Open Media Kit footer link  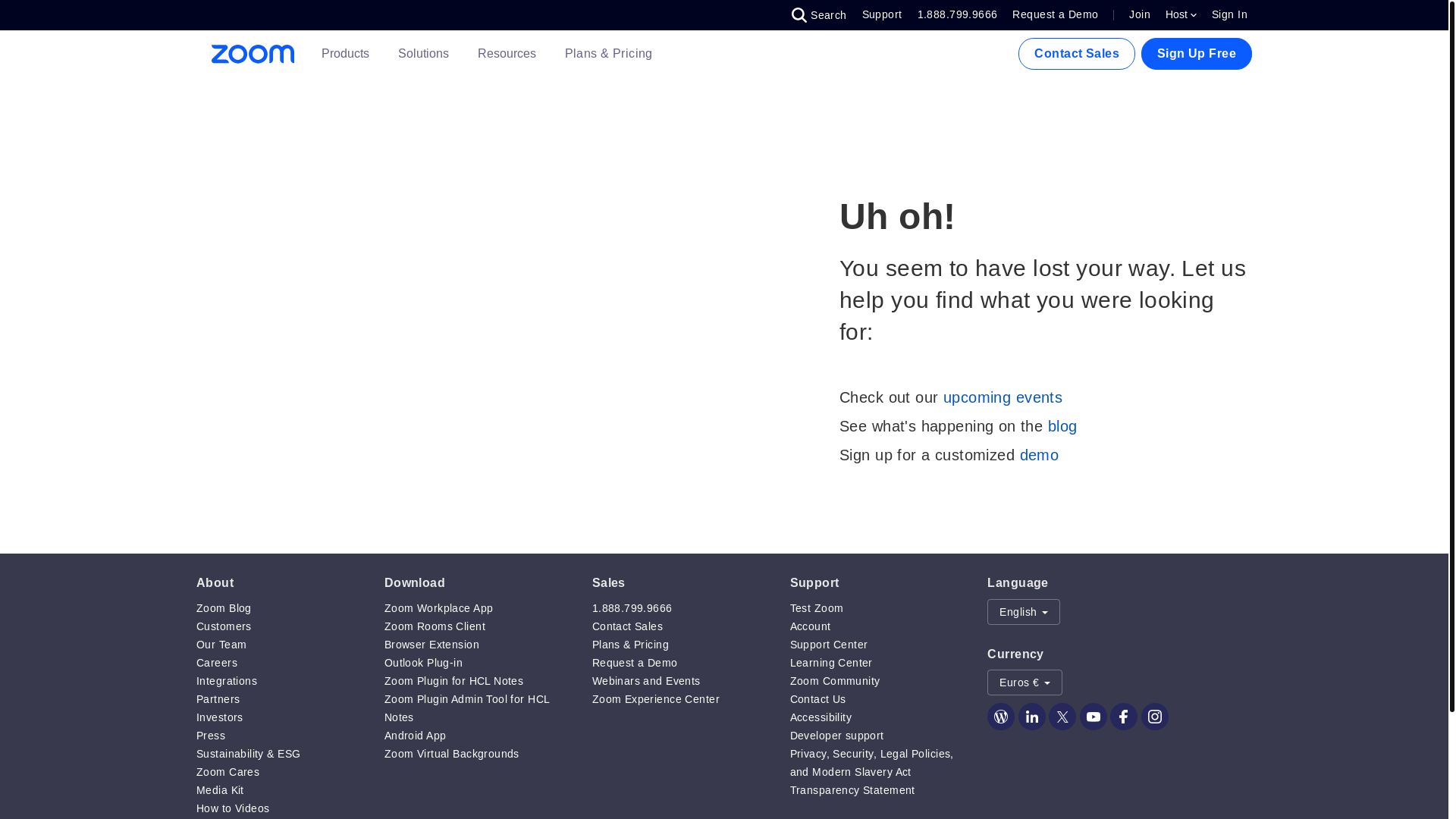220,790
